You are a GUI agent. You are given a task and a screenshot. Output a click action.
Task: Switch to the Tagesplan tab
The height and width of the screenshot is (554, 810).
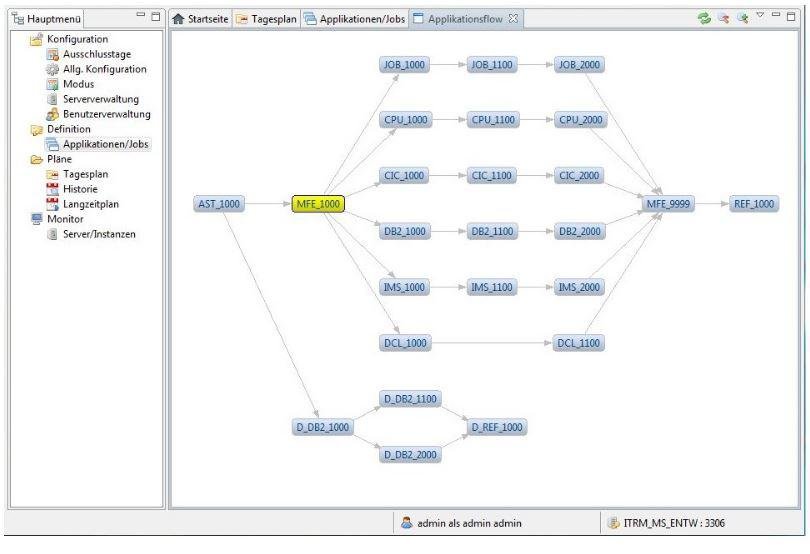267,19
